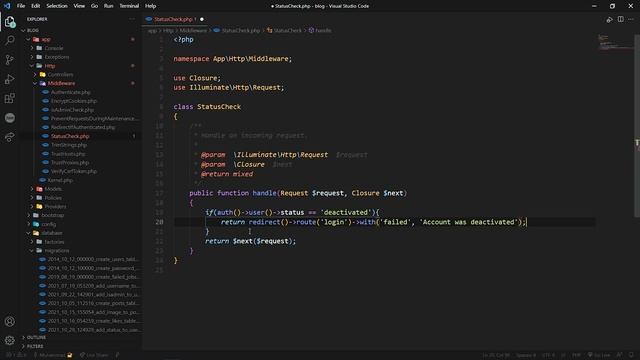640x360 pixels.
Task: Open the Search view in the activity bar
Action: coord(10,40)
